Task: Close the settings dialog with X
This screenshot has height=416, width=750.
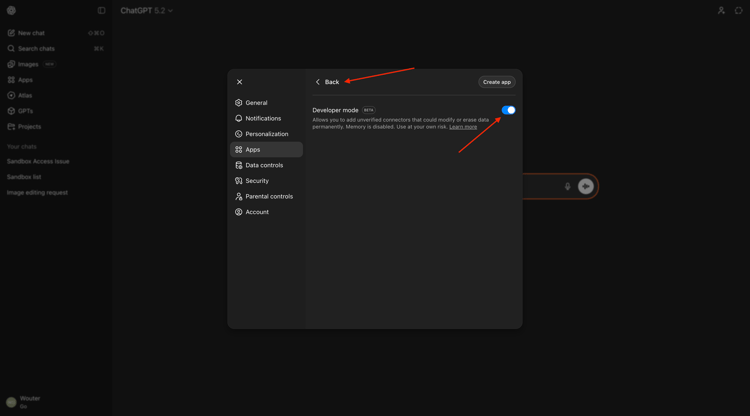Action: point(240,82)
